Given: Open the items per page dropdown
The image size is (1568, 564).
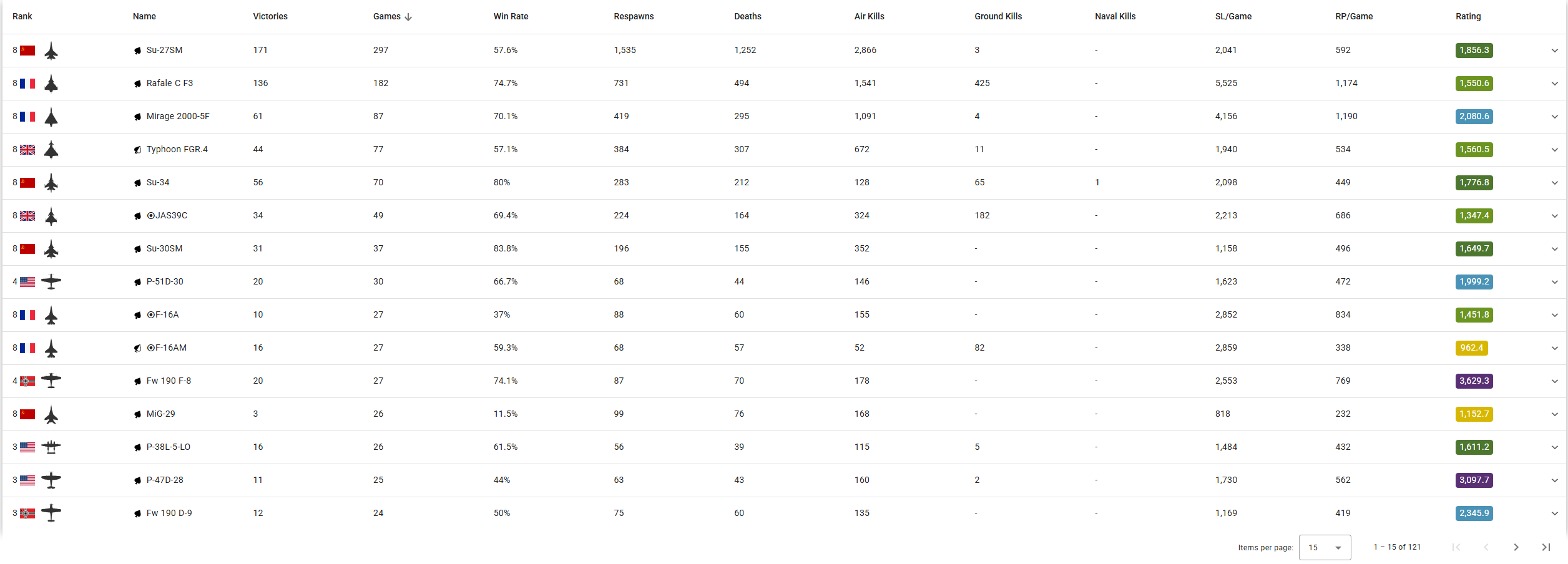Looking at the screenshot, I should click(1325, 547).
